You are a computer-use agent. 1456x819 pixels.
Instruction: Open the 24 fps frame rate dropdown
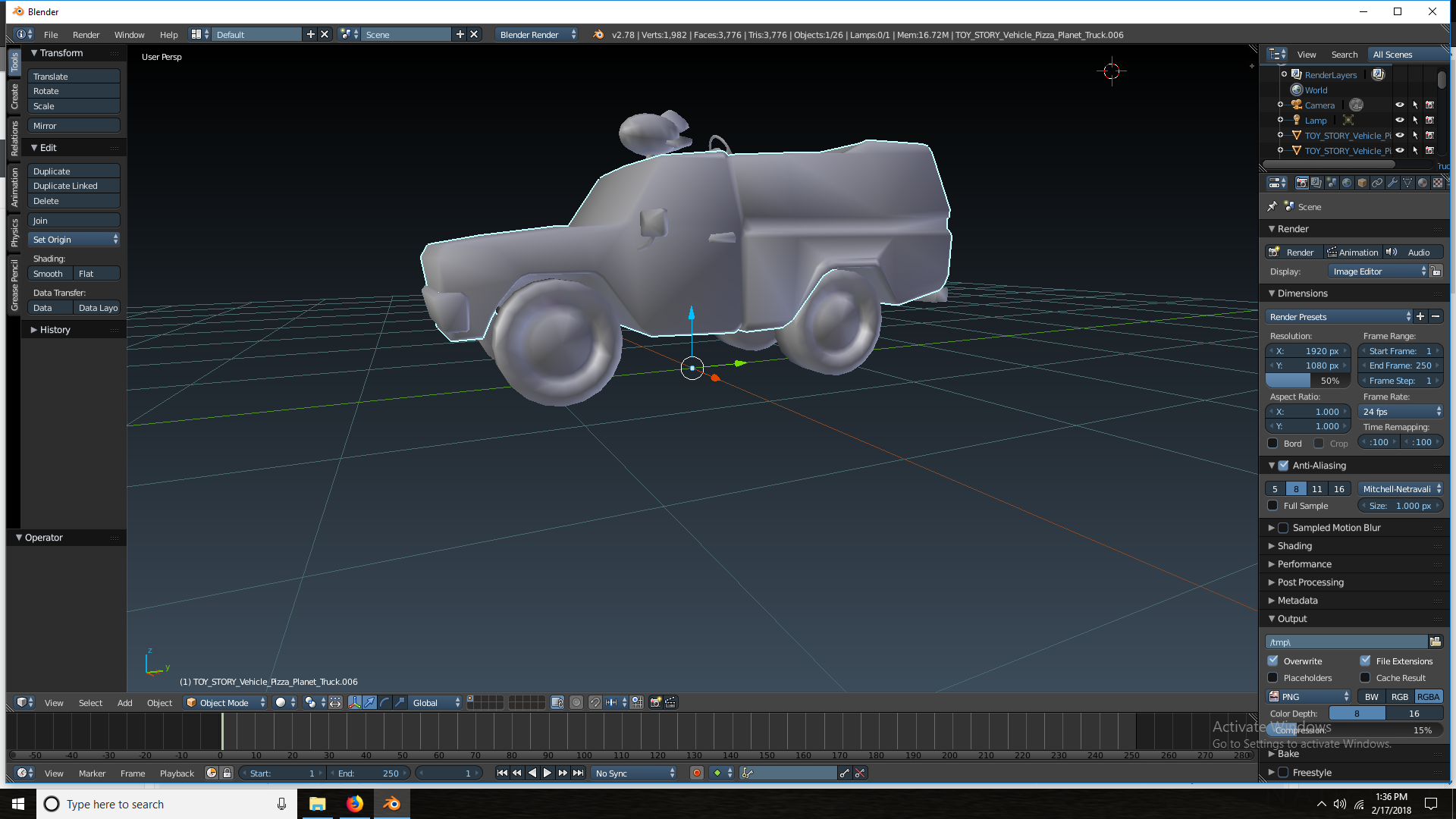pos(1401,411)
